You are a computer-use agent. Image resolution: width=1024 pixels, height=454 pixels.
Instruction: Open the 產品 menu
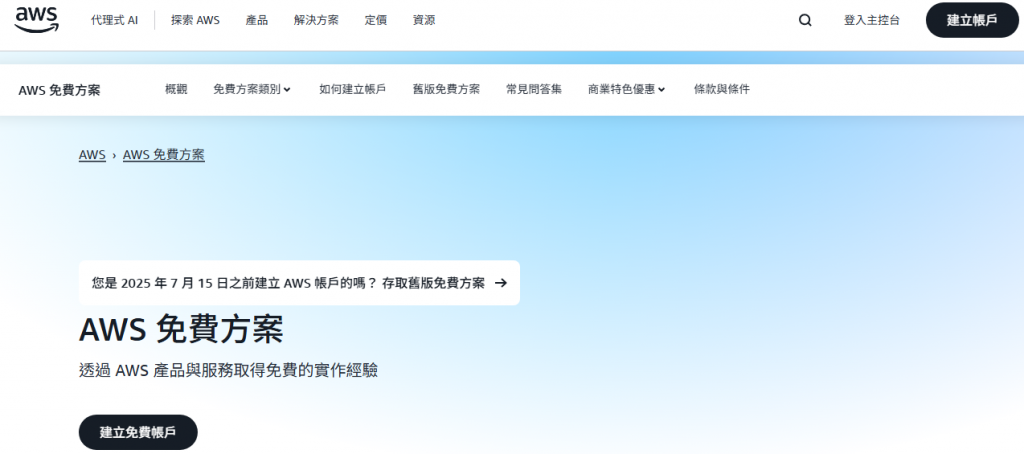(x=257, y=20)
